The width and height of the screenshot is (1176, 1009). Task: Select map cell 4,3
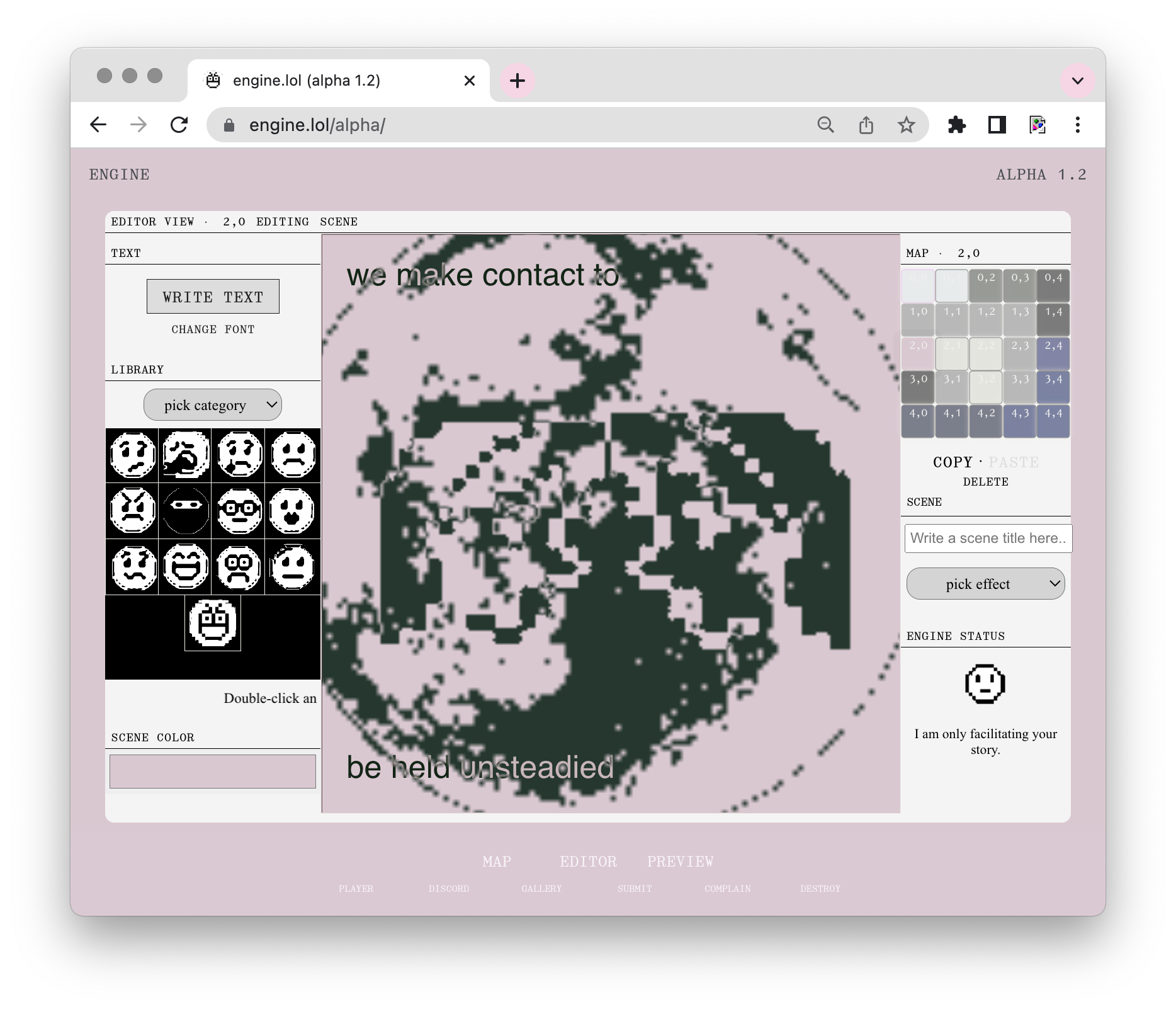pos(1020,421)
